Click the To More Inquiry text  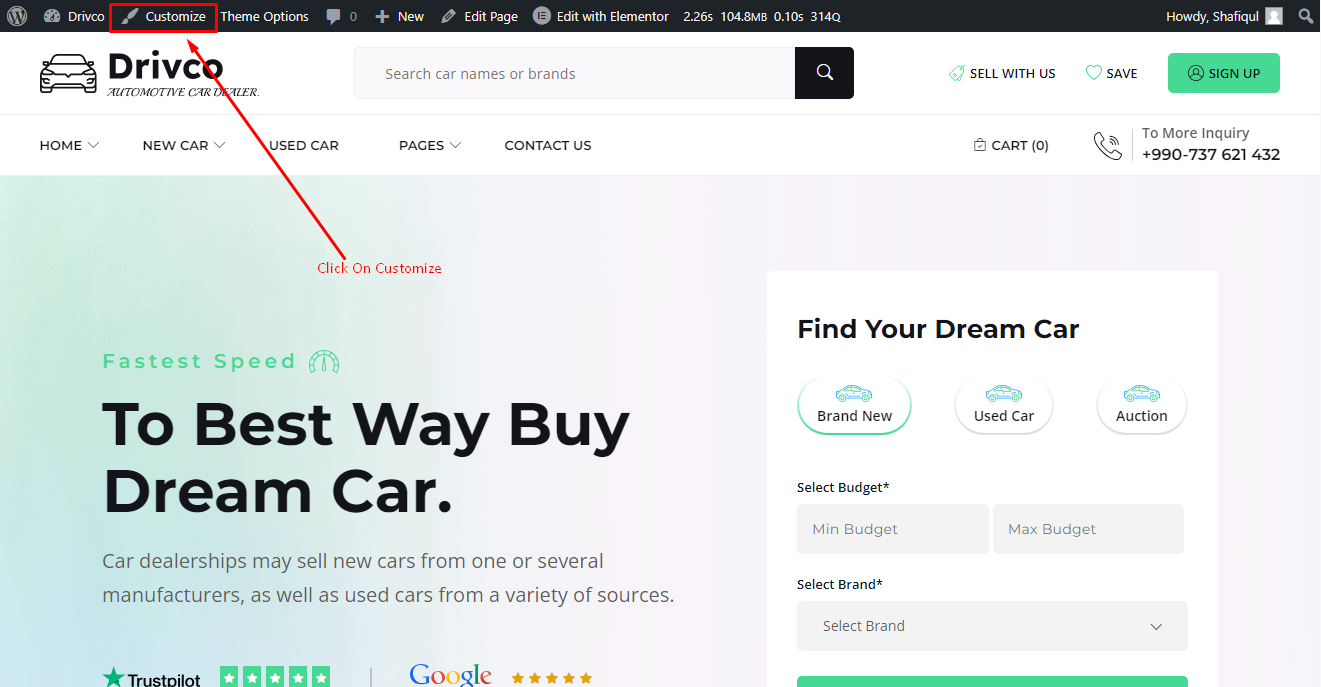click(1196, 133)
